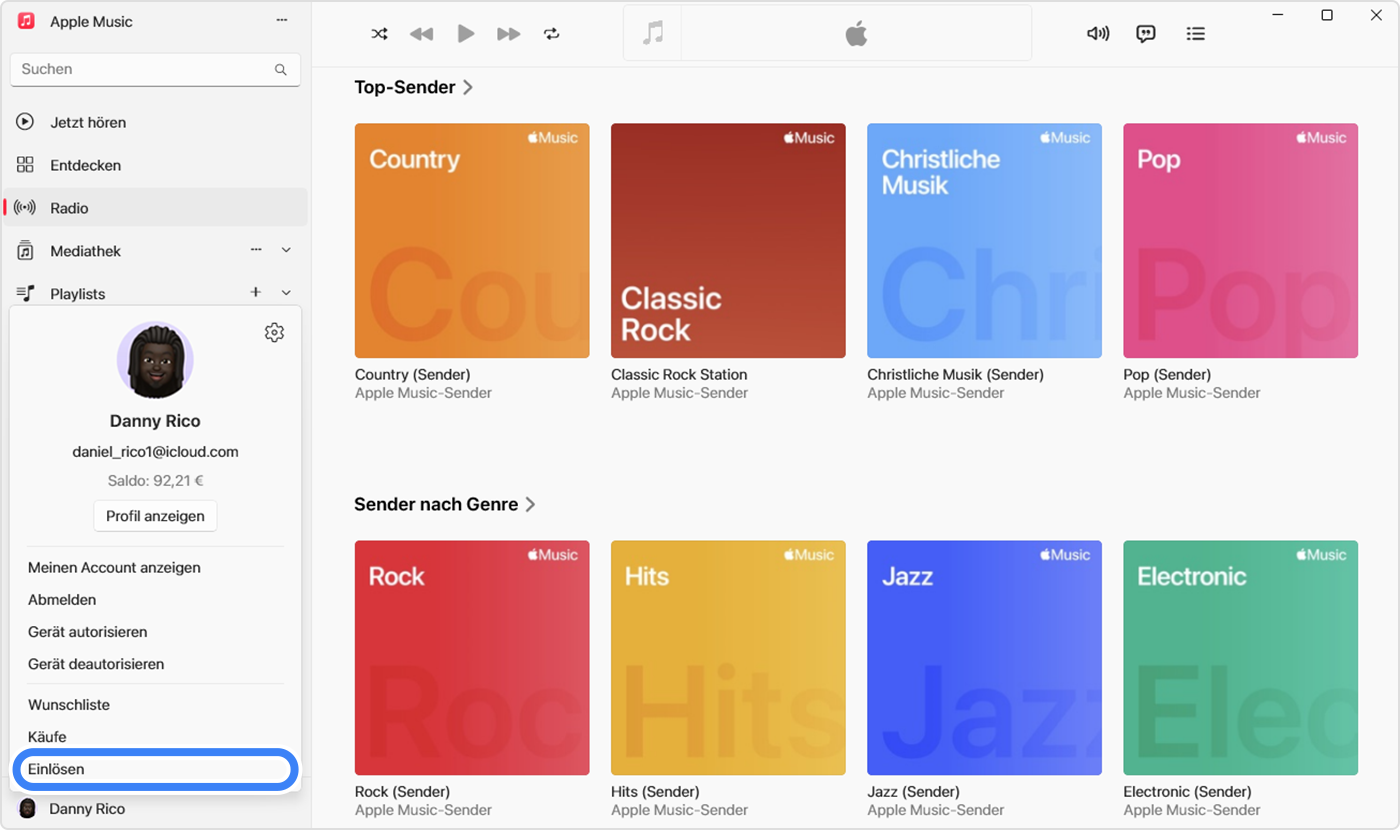Choose Gerät autorisieren
The height and width of the screenshot is (830, 1400).
[x=88, y=632]
